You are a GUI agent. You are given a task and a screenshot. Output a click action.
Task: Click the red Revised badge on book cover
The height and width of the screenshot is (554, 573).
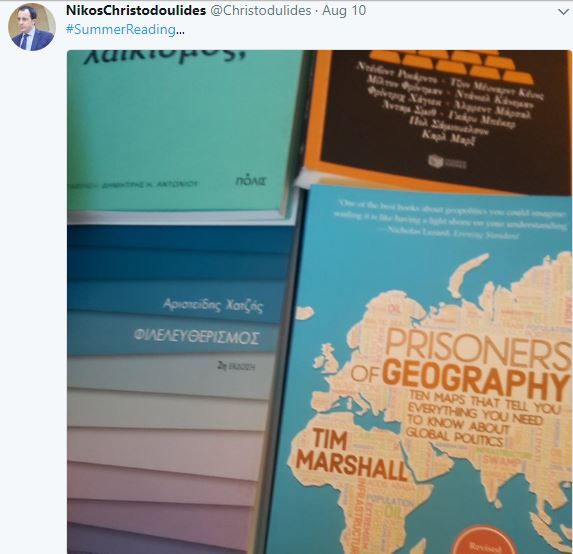[484, 541]
